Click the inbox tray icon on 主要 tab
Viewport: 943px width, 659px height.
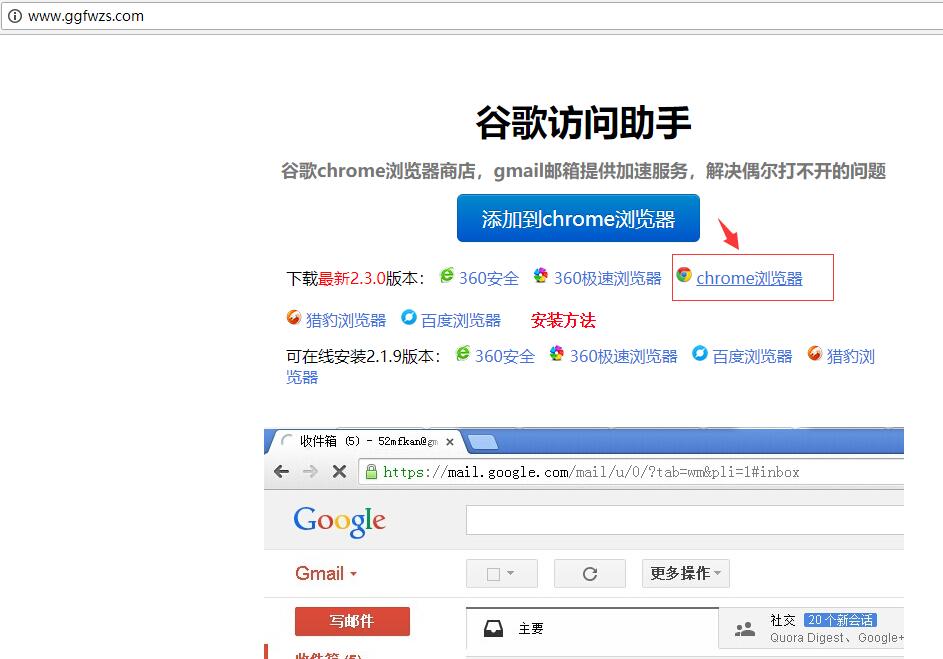point(493,629)
